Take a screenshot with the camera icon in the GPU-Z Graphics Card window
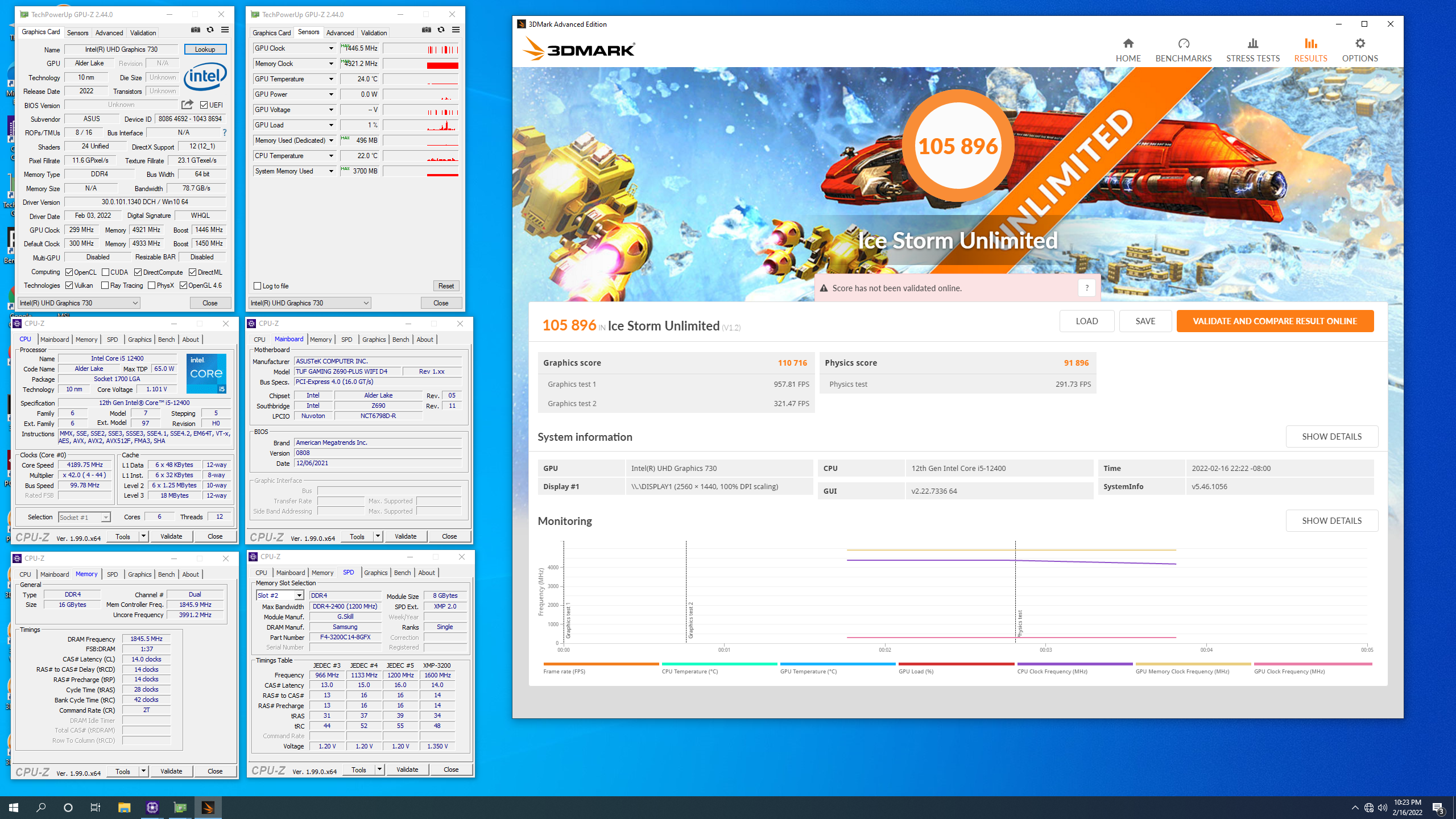 coord(196,30)
